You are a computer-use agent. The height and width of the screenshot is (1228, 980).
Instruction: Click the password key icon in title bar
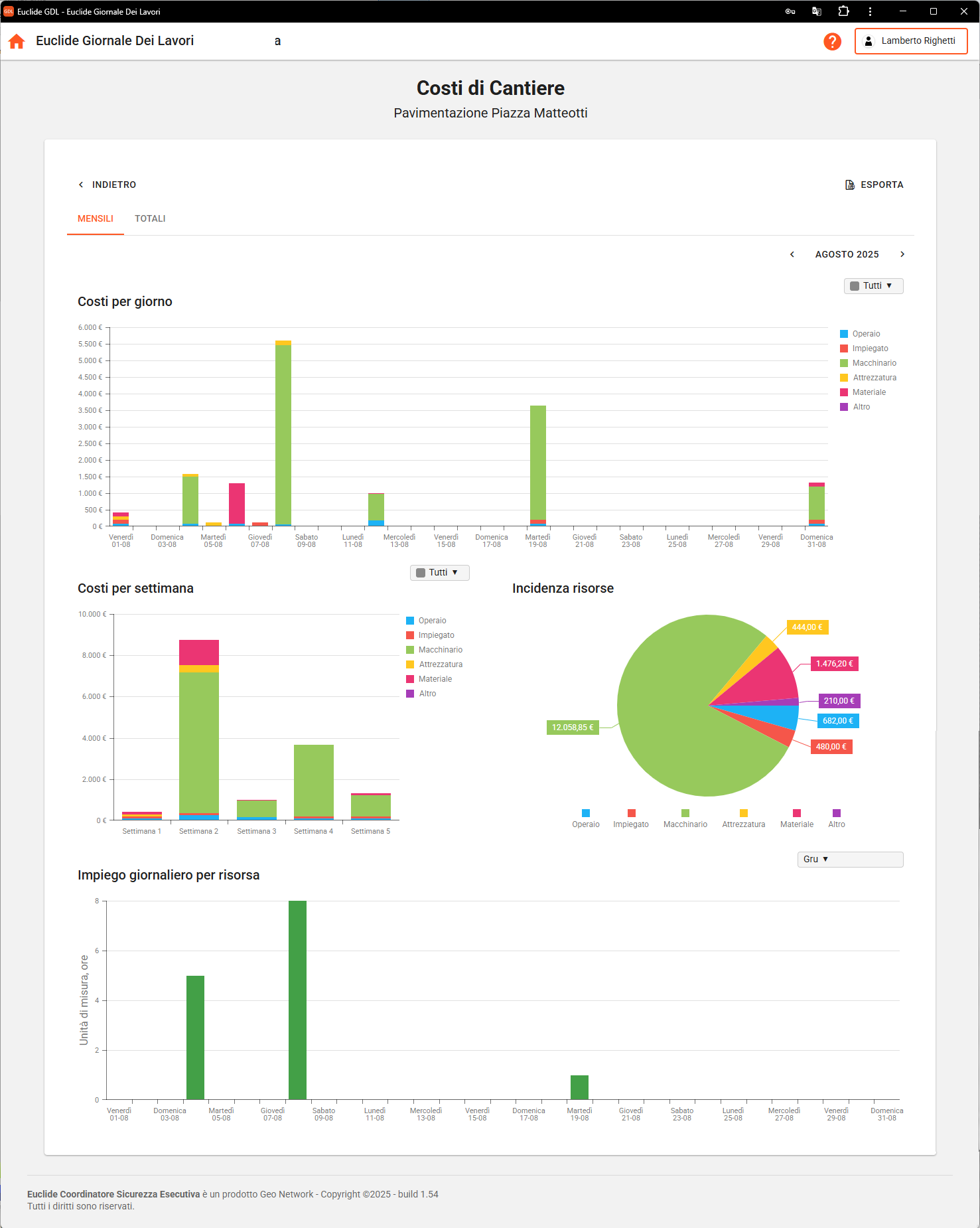[x=790, y=11]
